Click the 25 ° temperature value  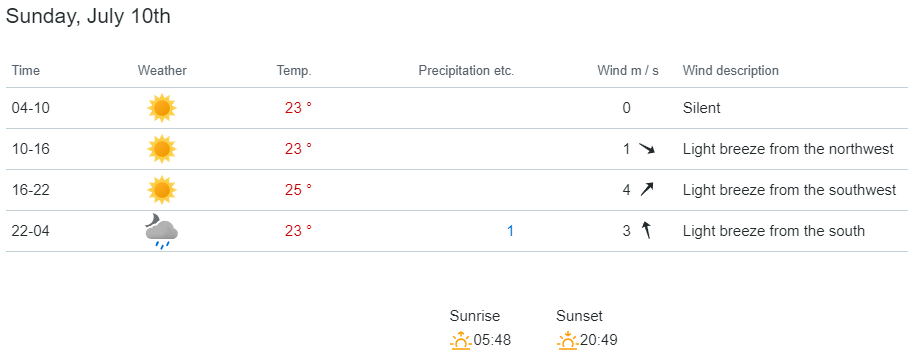298,190
